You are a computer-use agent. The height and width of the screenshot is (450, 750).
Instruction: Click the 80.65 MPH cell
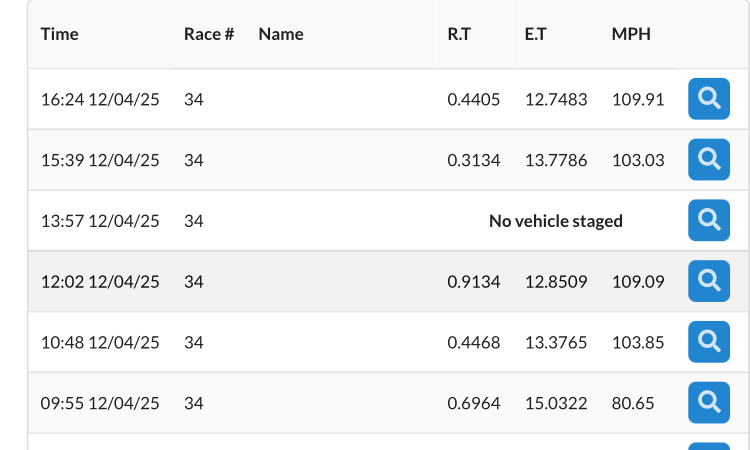[633, 403]
